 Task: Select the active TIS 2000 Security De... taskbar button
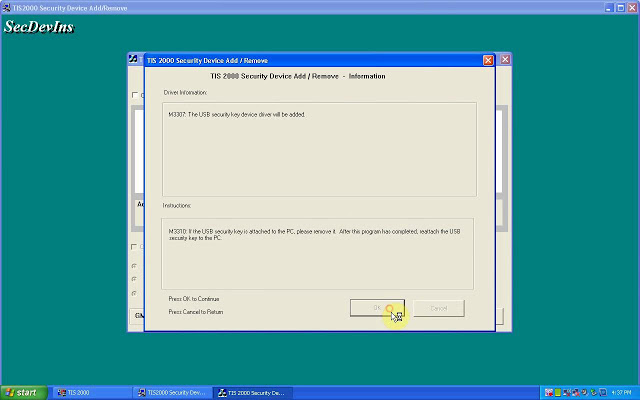tap(253, 393)
